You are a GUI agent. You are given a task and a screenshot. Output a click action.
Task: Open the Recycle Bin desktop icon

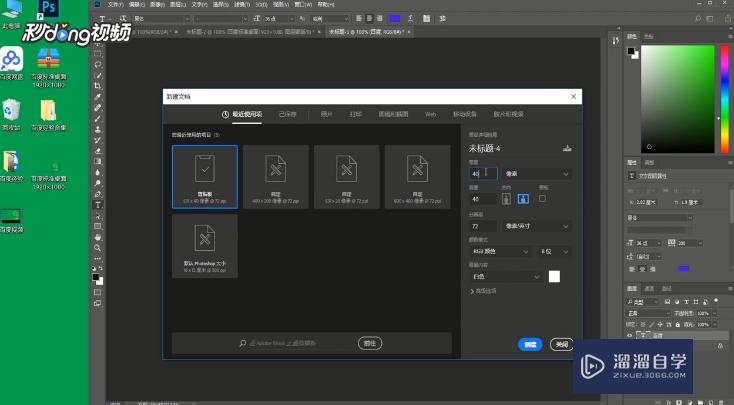(11, 108)
